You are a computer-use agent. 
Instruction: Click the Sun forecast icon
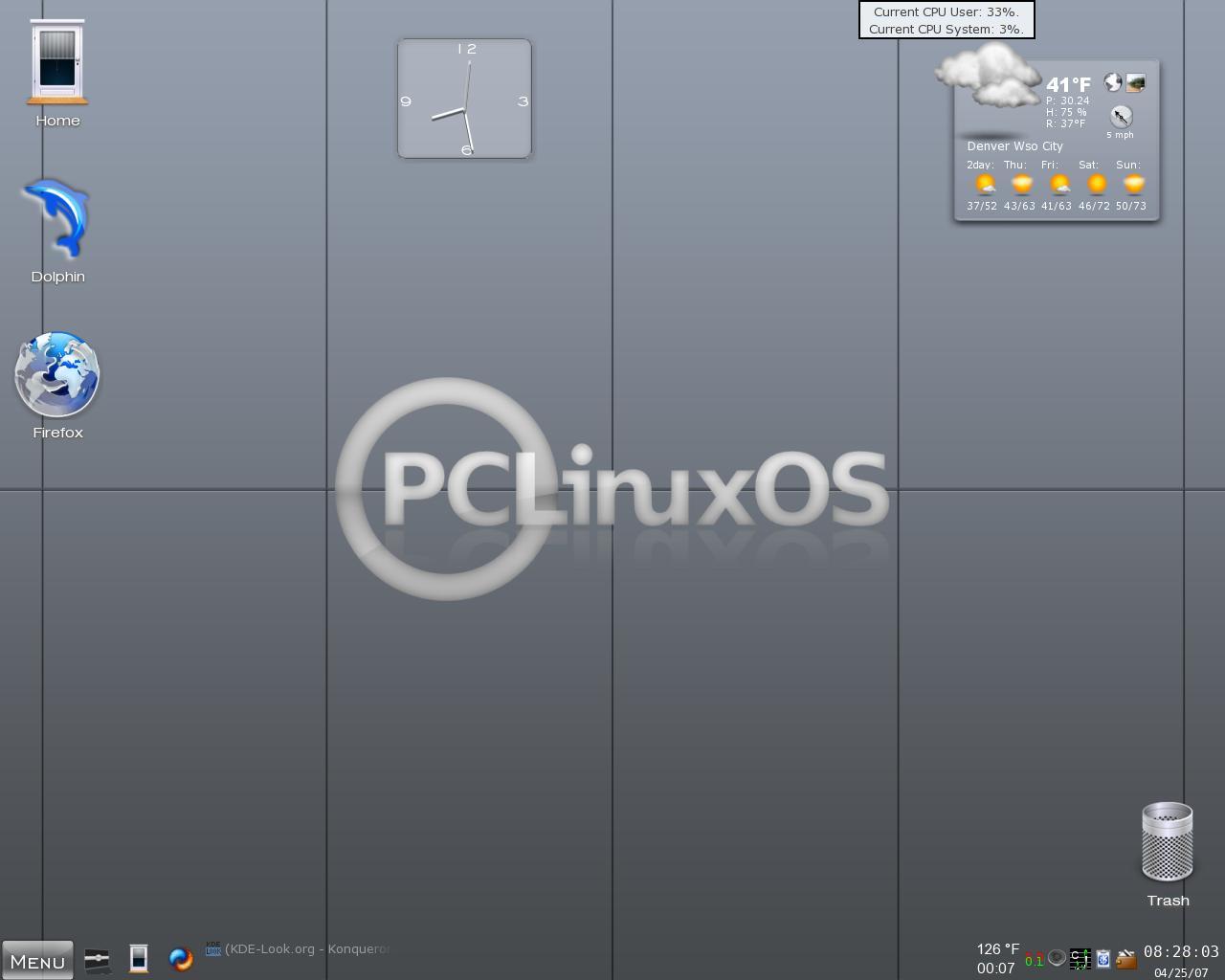tap(1134, 184)
